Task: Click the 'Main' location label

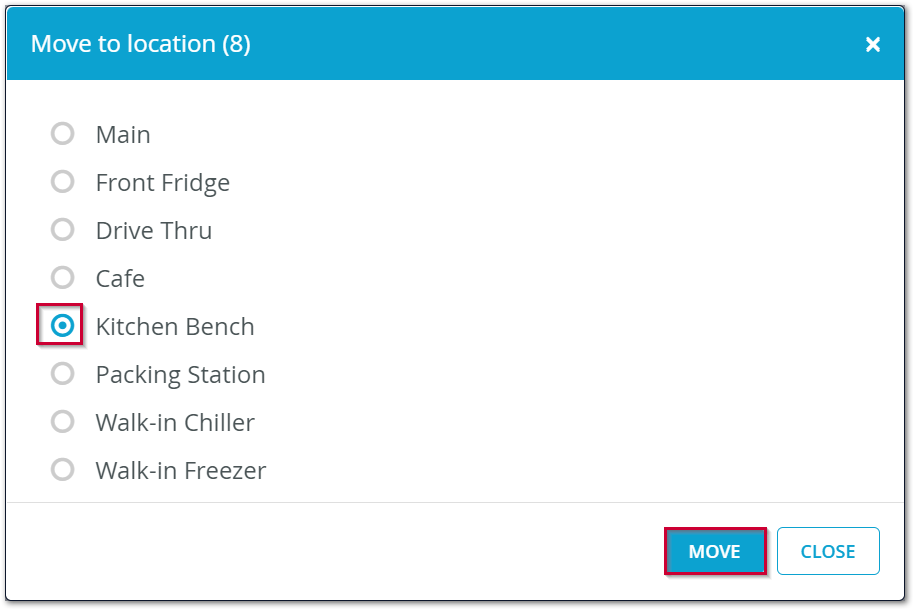Action: pyautogui.click(x=123, y=134)
